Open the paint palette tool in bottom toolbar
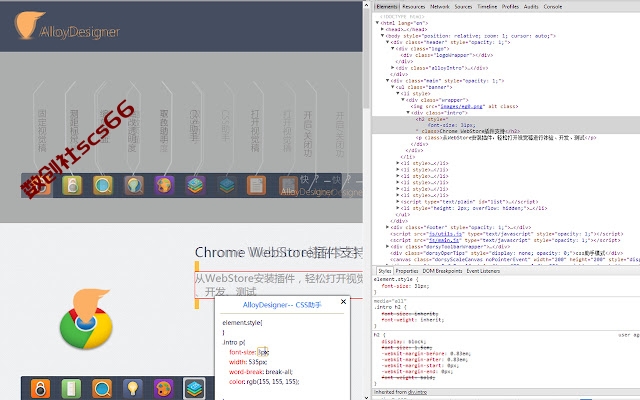The image size is (640, 400). 163,388
